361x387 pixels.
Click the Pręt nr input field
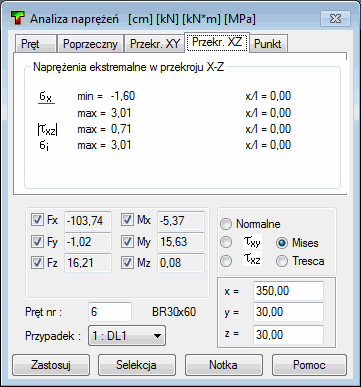coord(110,312)
